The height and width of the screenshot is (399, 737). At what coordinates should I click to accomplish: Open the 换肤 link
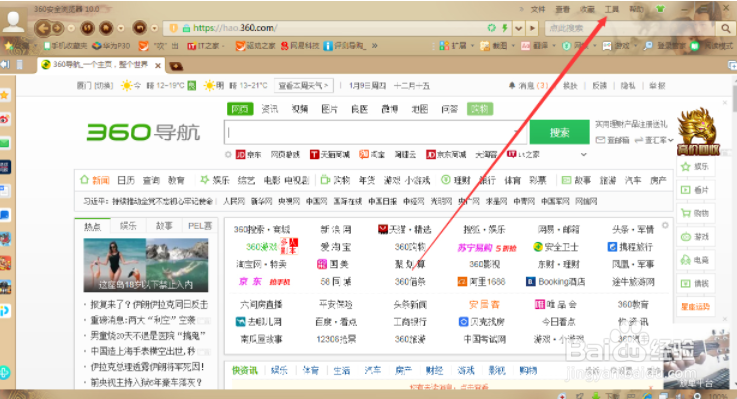pyautogui.click(x=570, y=86)
